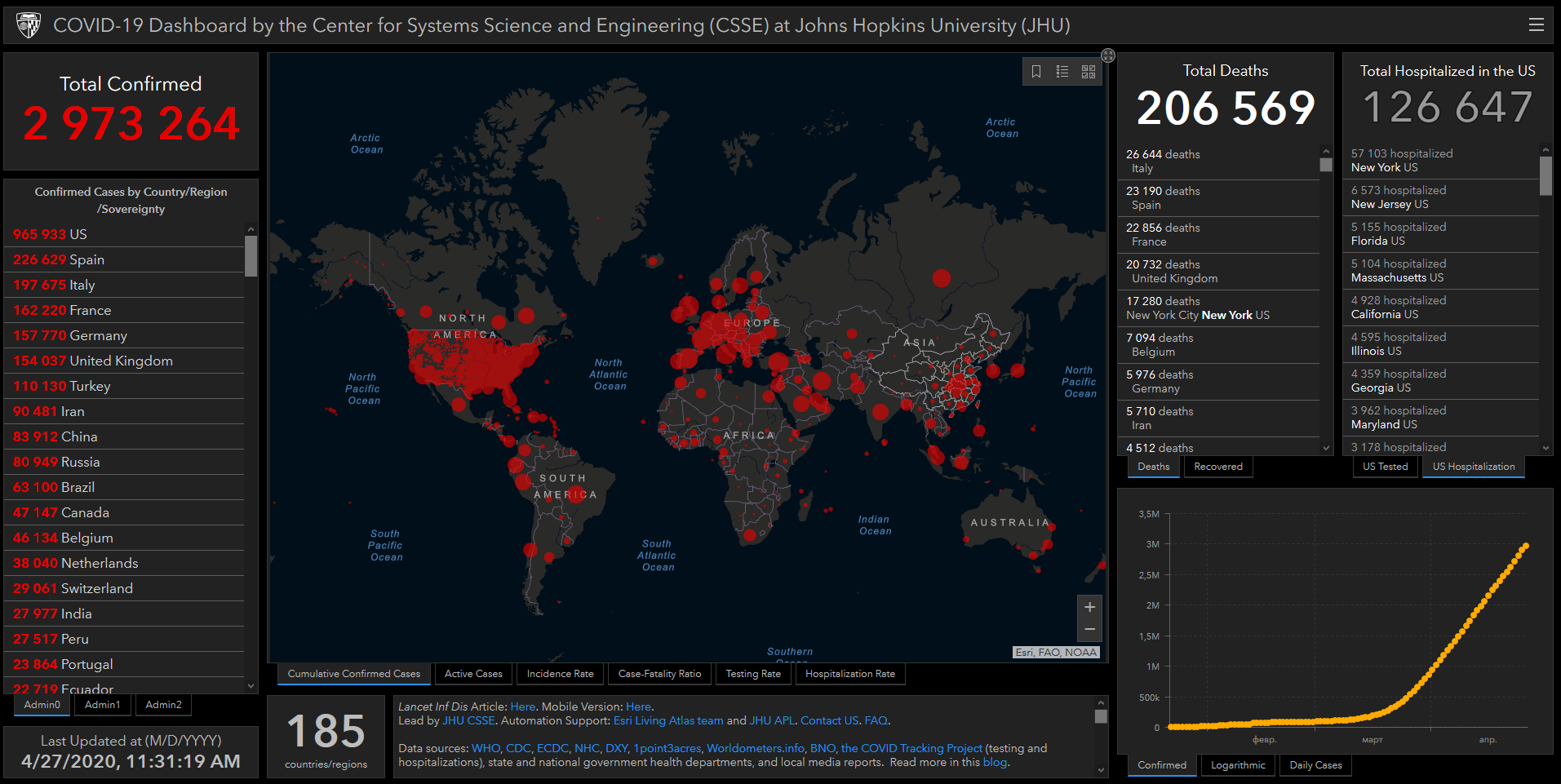Open the Case-Fatality Ratio tab
1561x784 pixels.
tap(659, 674)
